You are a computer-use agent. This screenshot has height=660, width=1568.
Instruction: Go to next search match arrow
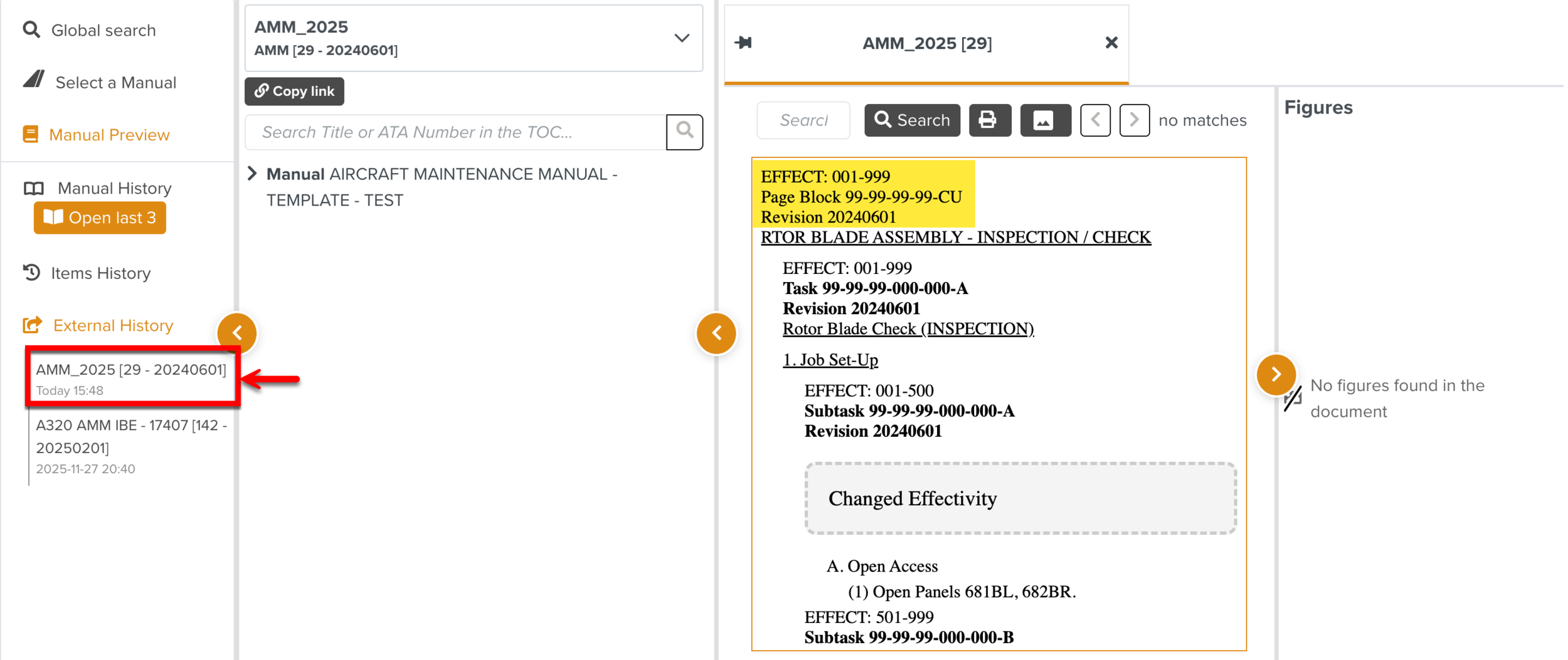(1134, 120)
